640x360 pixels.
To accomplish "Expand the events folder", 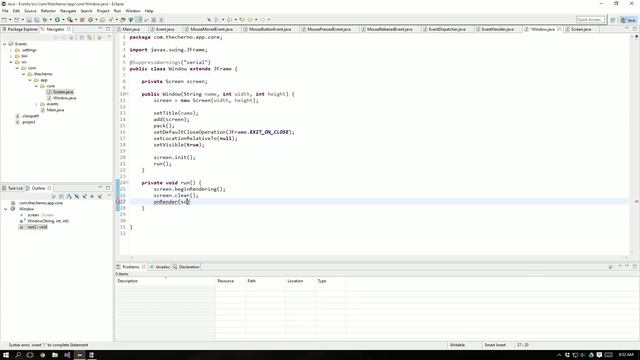I will tap(36, 104).
